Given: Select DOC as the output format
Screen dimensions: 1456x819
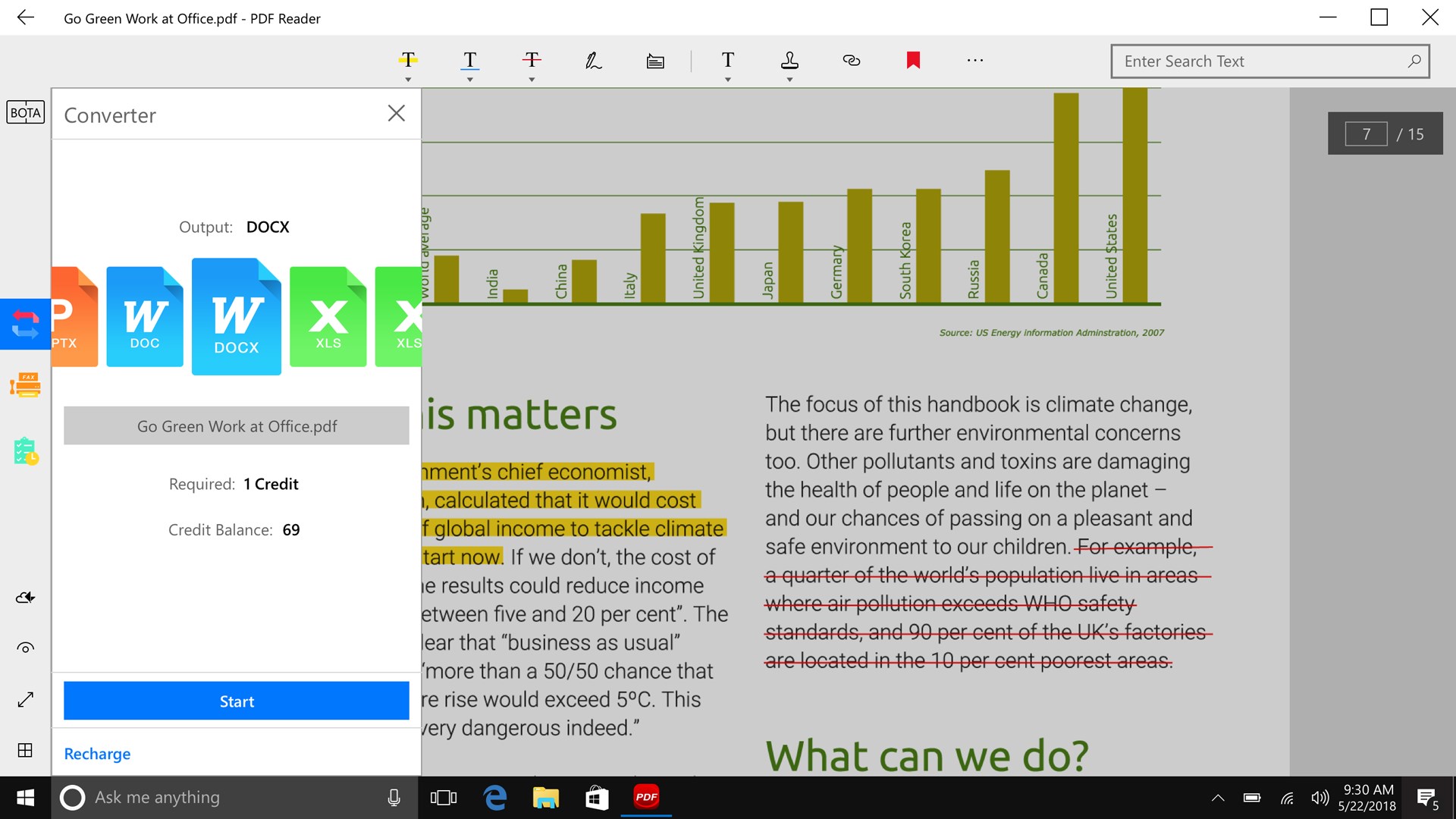Looking at the screenshot, I should 144,316.
